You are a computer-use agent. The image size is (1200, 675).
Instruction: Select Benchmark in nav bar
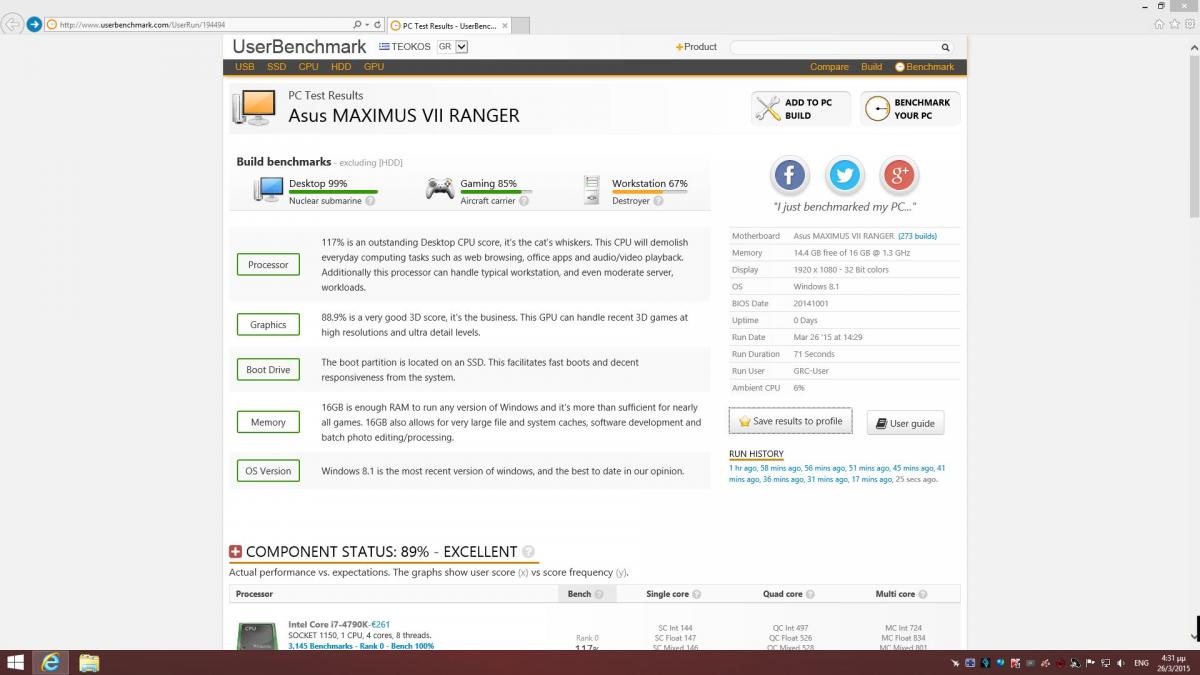click(925, 67)
